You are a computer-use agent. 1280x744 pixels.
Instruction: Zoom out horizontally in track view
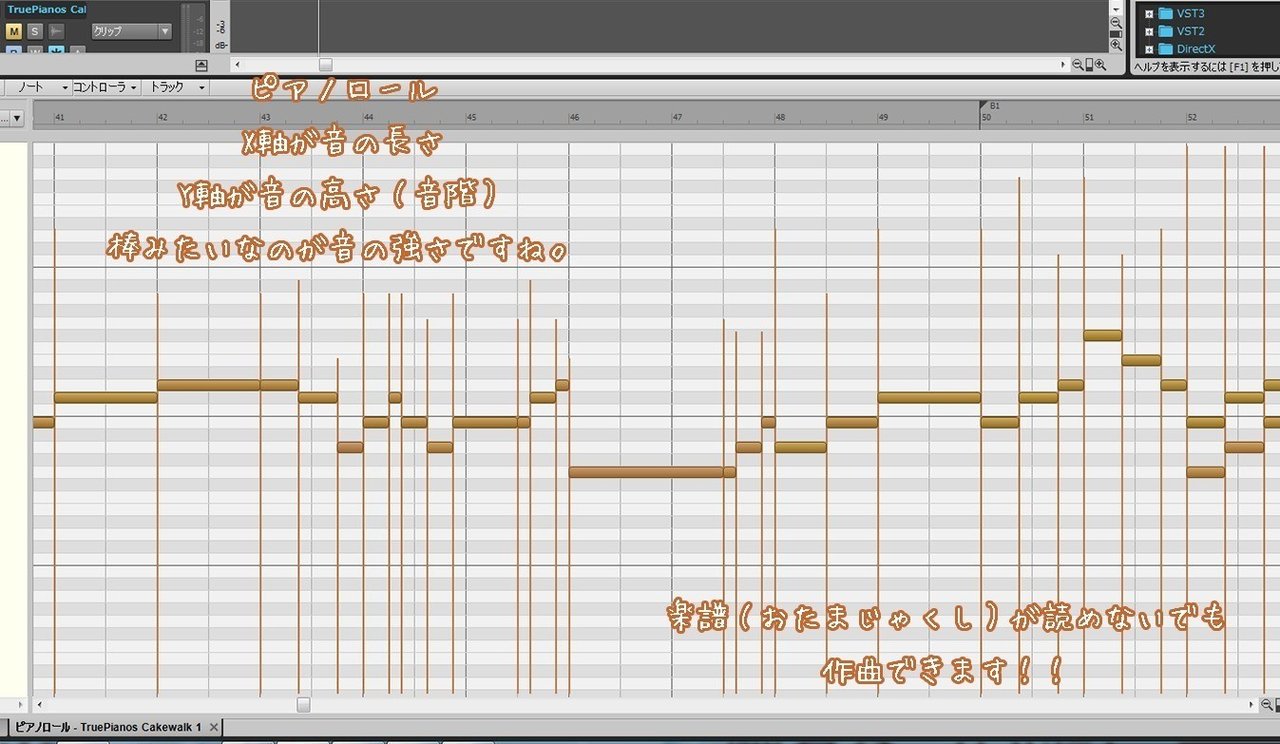(1078, 65)
